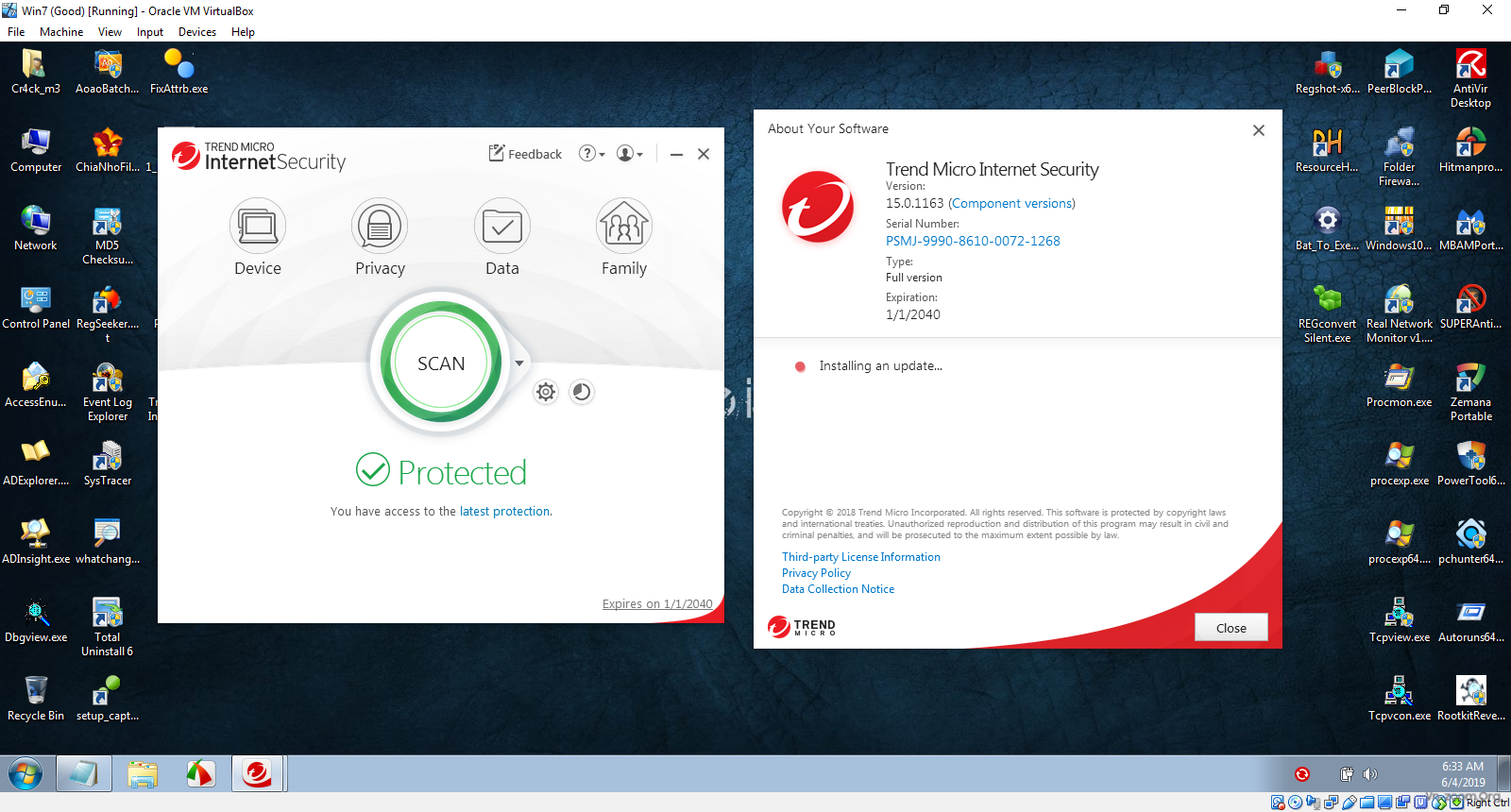The height and width of the screenshot is (812, 1511).
Task: Expand the scan options dropdown arrow
Action: coord(519,364)
